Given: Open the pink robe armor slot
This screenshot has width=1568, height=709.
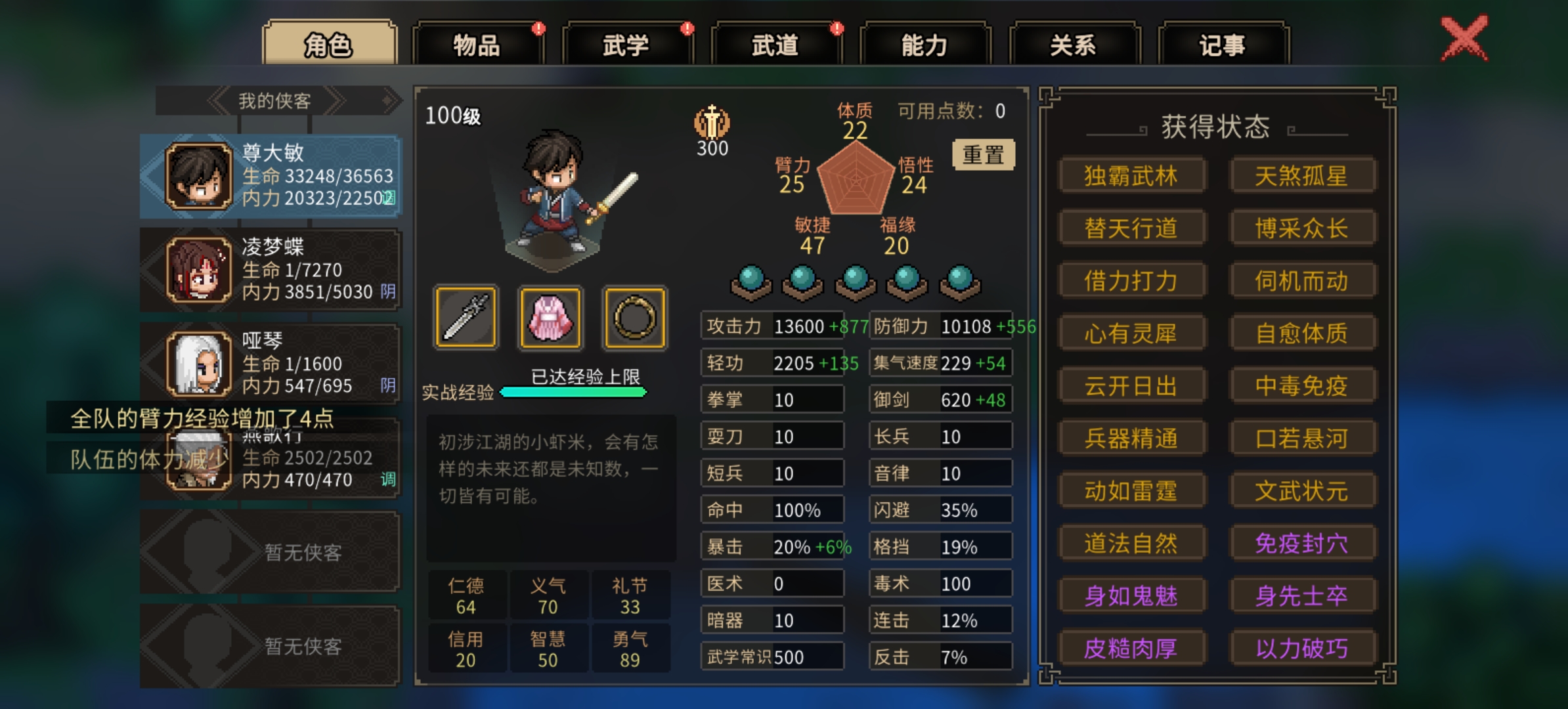Looking at the screenshot, I should 550,318.
